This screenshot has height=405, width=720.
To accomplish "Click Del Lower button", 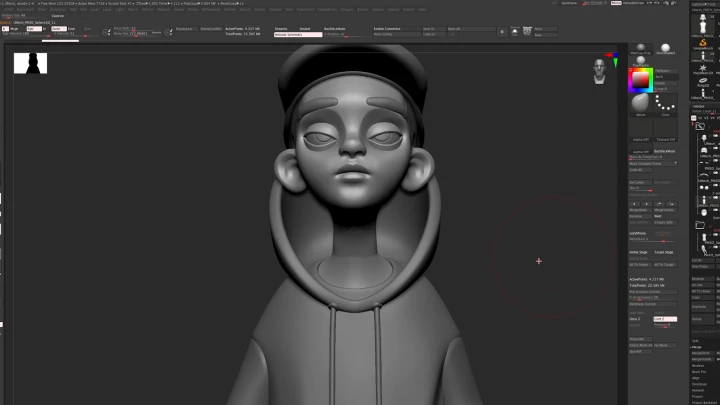I will point(640,182).
